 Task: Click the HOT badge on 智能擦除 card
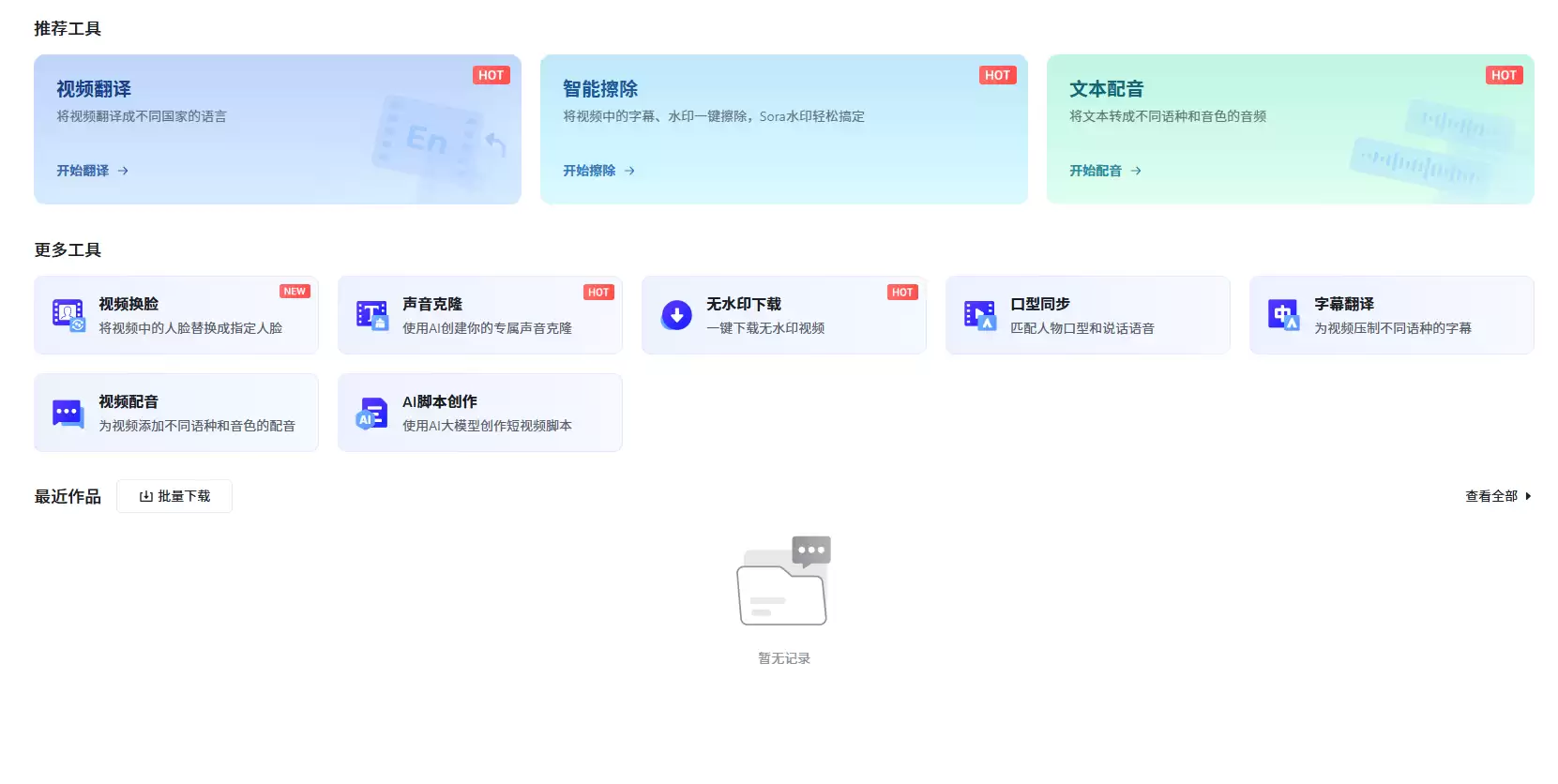(x=998, y=75)
